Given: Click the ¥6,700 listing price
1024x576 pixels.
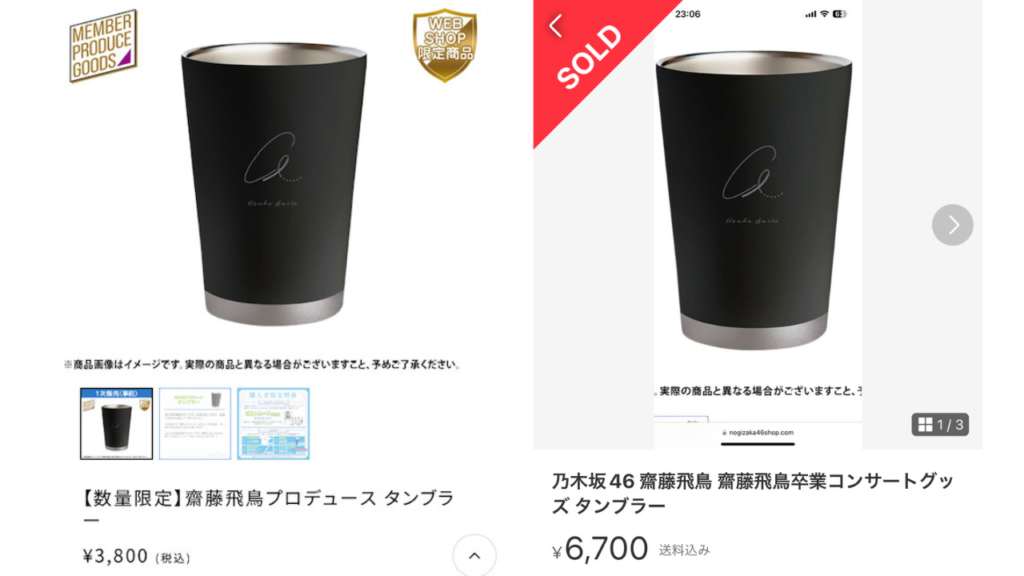Looking at the screenshot, I should coord(600,549).
